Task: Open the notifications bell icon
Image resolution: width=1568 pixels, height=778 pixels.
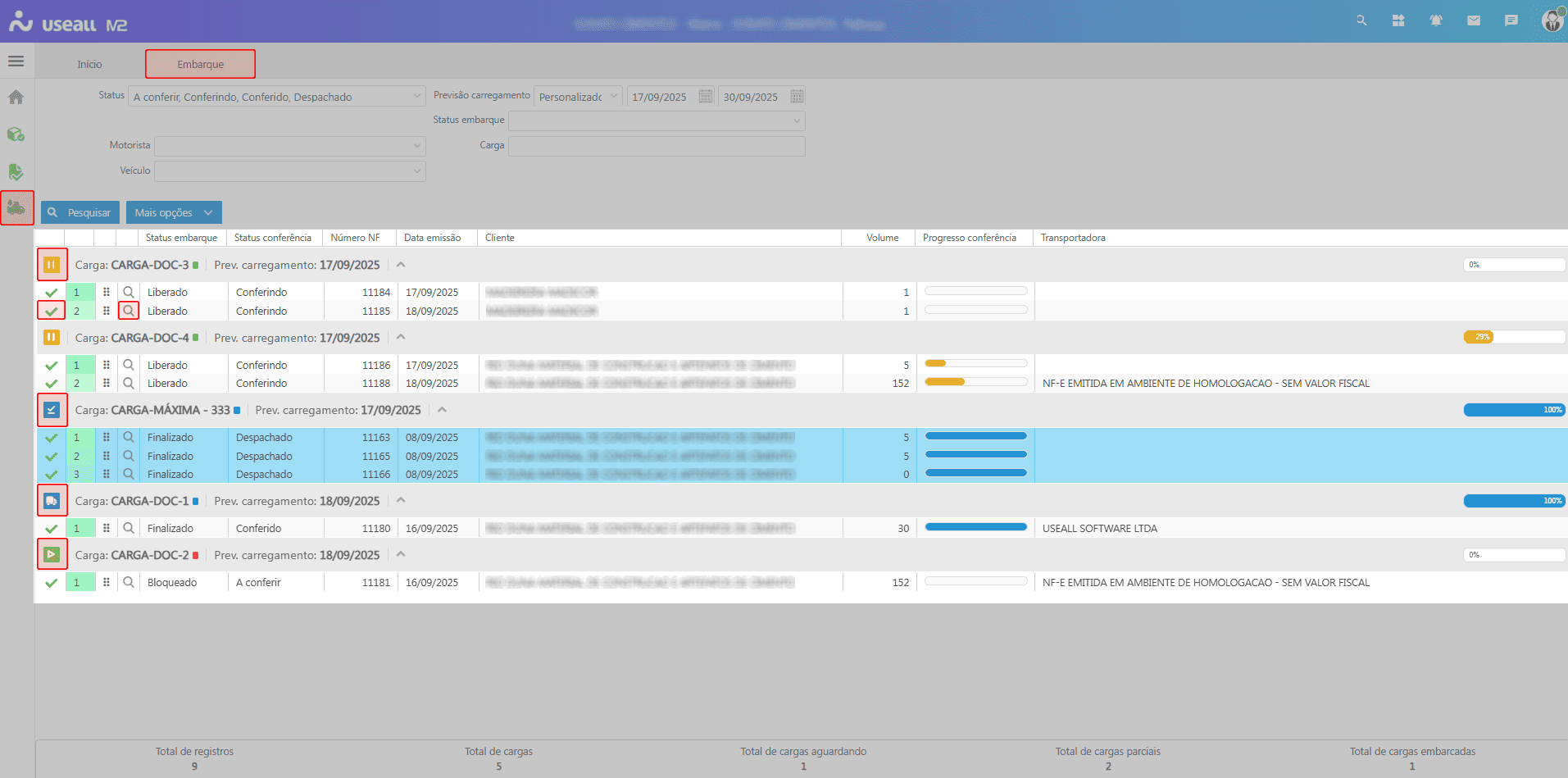Action: (x=1436, y=20)
